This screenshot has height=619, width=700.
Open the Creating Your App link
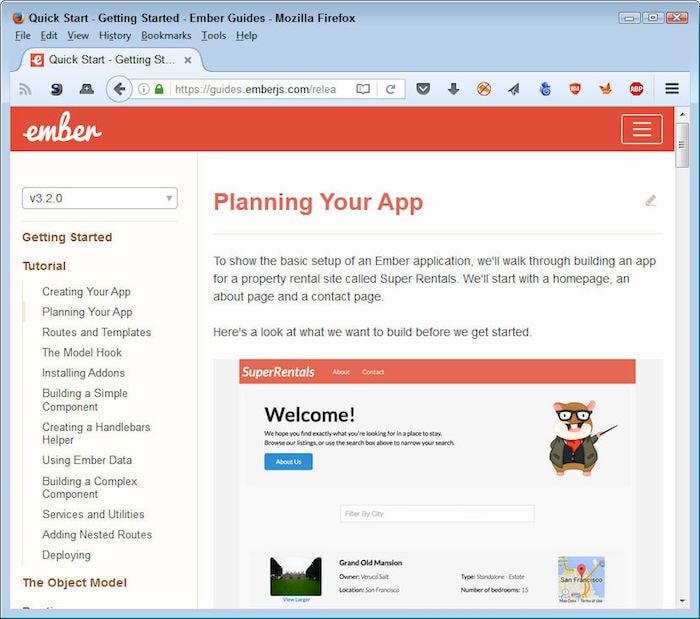(x=86, y=291)
